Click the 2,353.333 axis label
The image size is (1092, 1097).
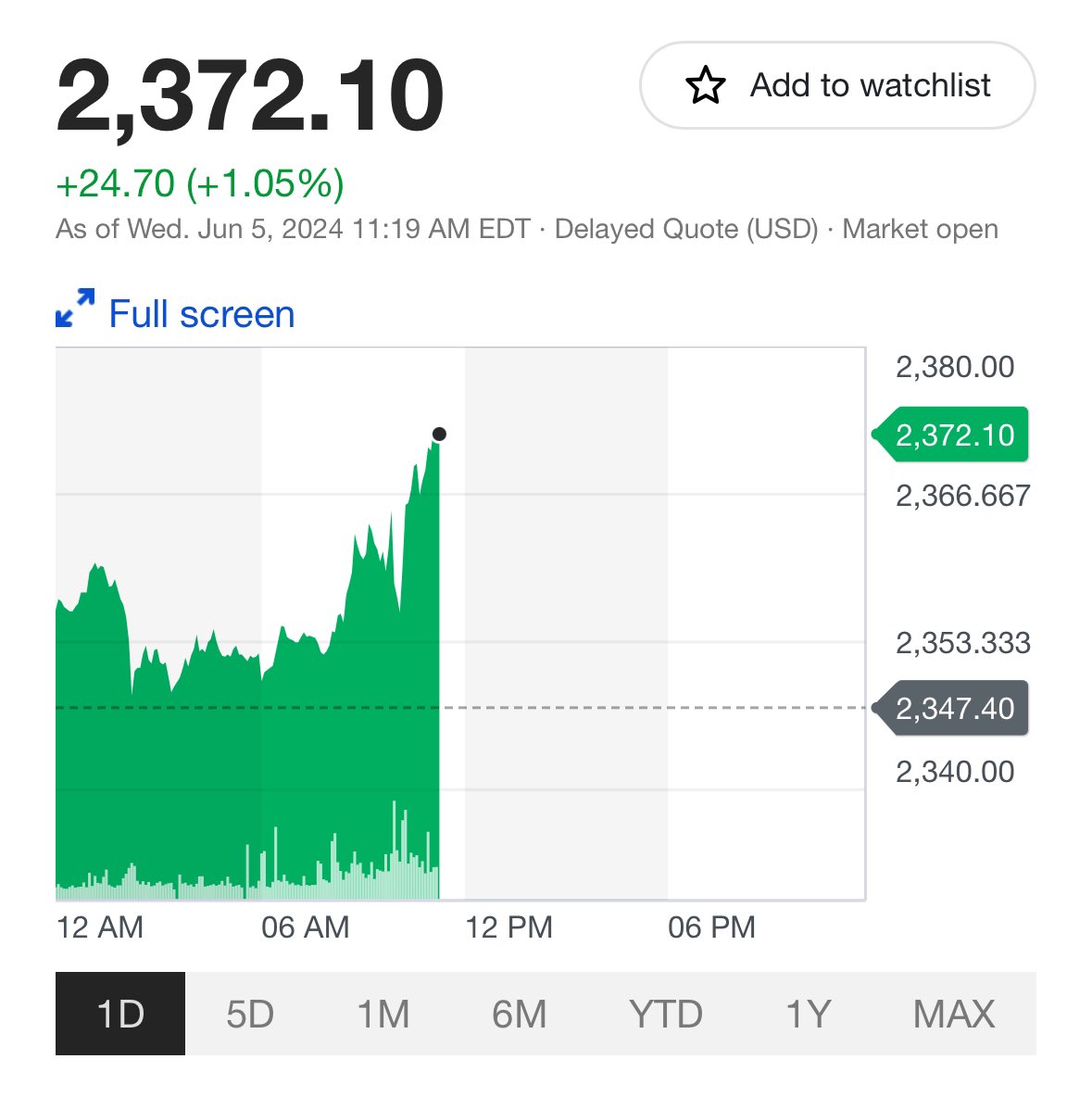963,643
